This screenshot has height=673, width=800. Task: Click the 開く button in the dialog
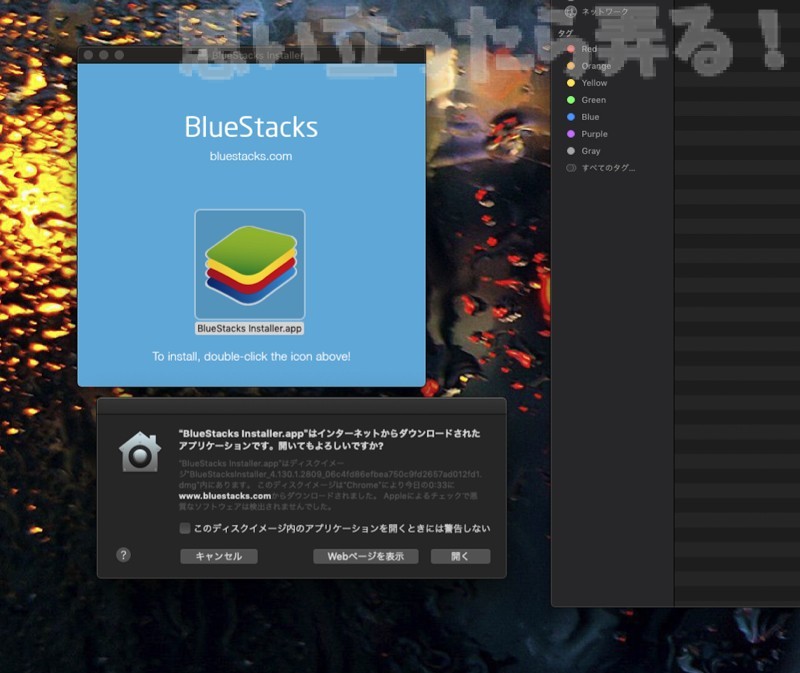[460, 556]
